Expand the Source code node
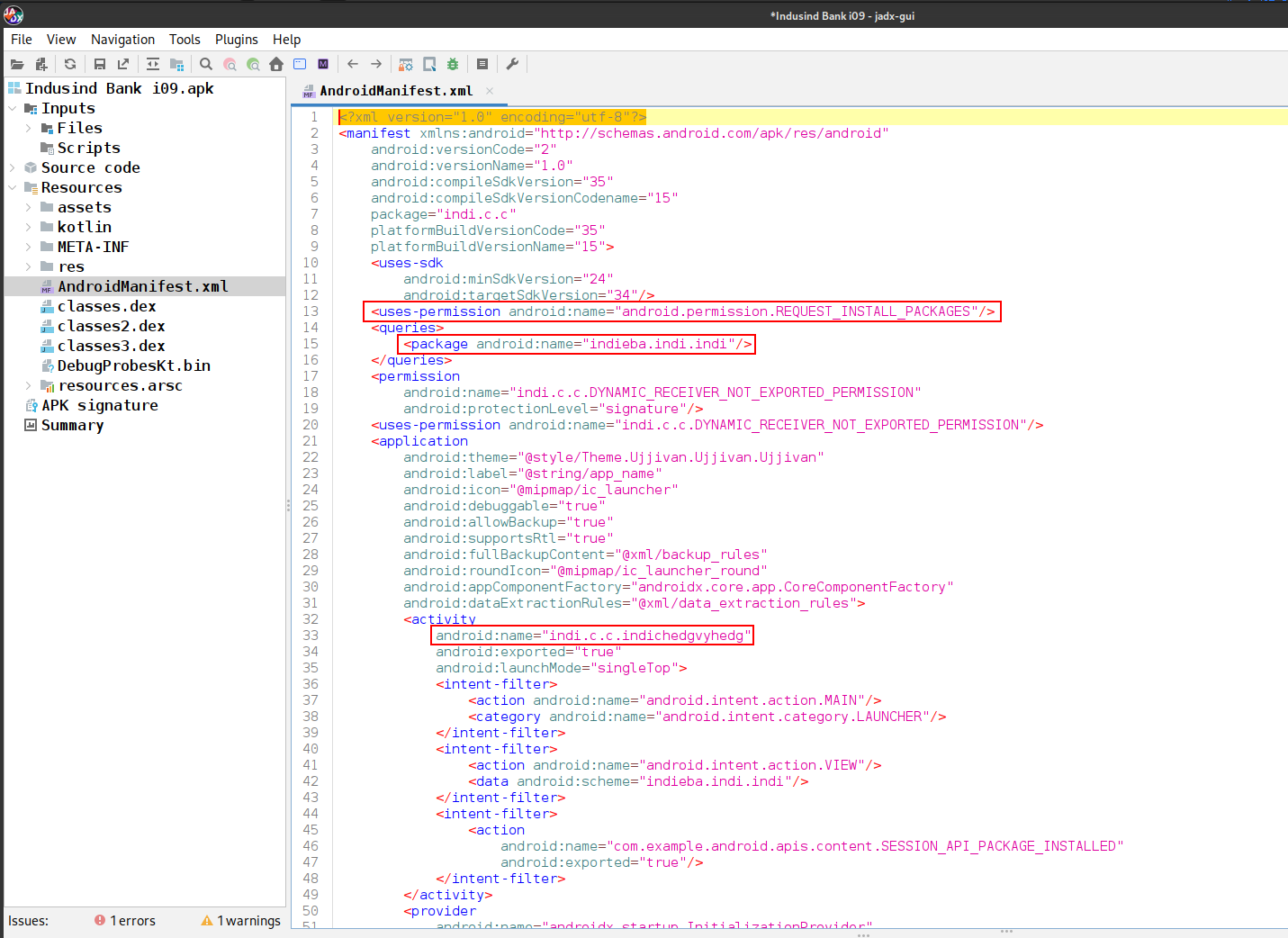This screenshot has width=1288, height=938. [13, 167]
